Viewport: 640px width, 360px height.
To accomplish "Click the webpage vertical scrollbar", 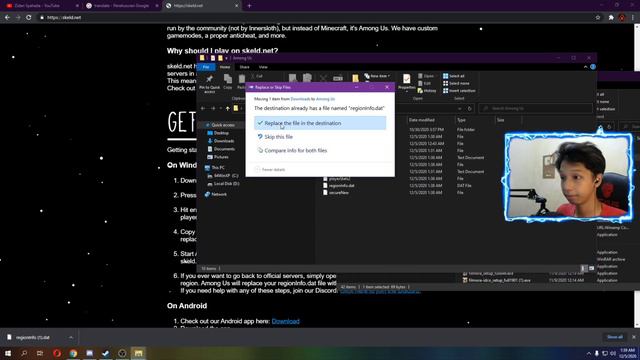I will click(637, 176).
